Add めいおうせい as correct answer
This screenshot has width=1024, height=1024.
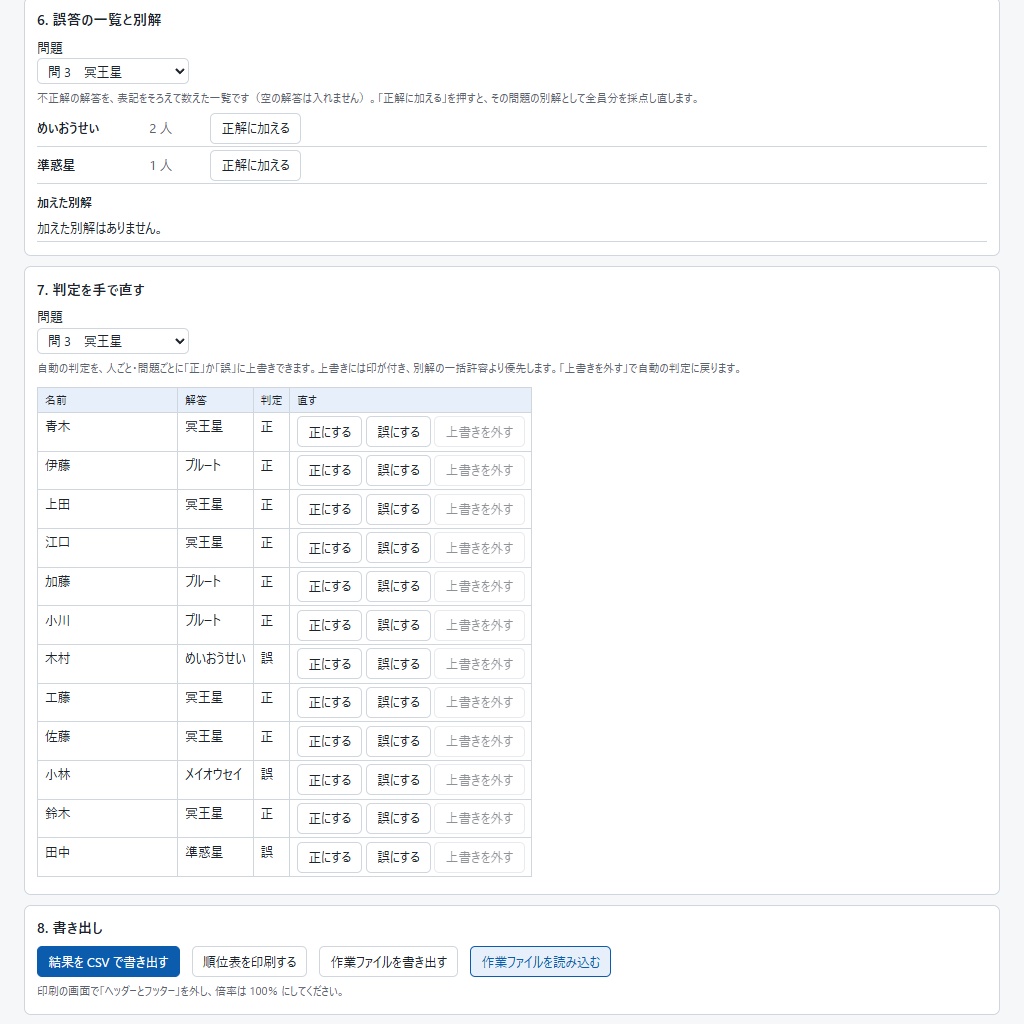(255, 128)
